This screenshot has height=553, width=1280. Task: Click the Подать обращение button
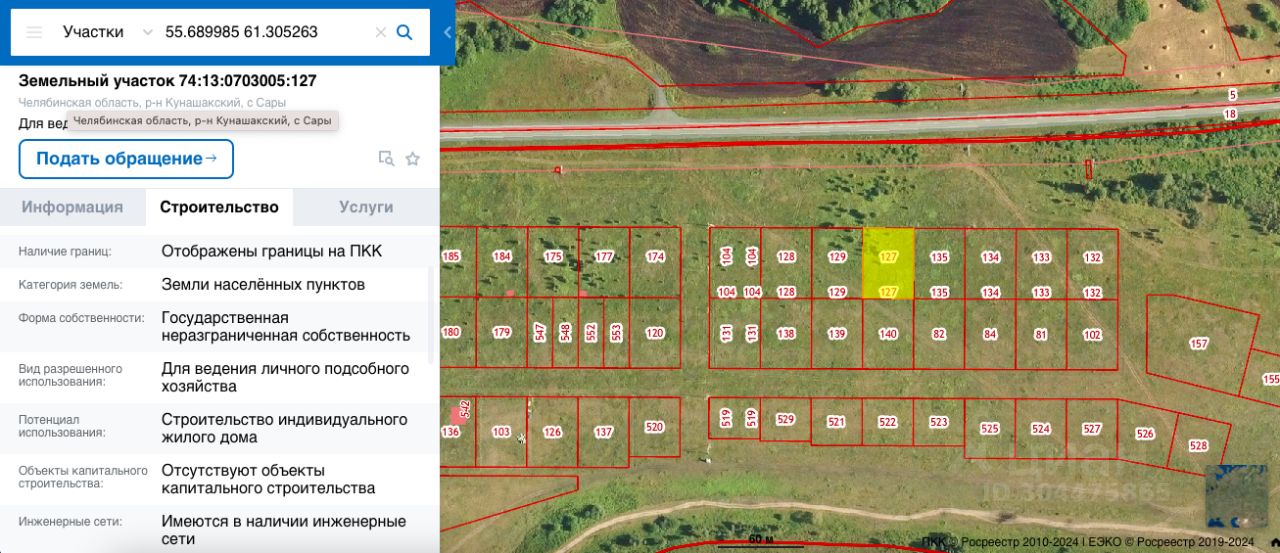pos(126,158)
